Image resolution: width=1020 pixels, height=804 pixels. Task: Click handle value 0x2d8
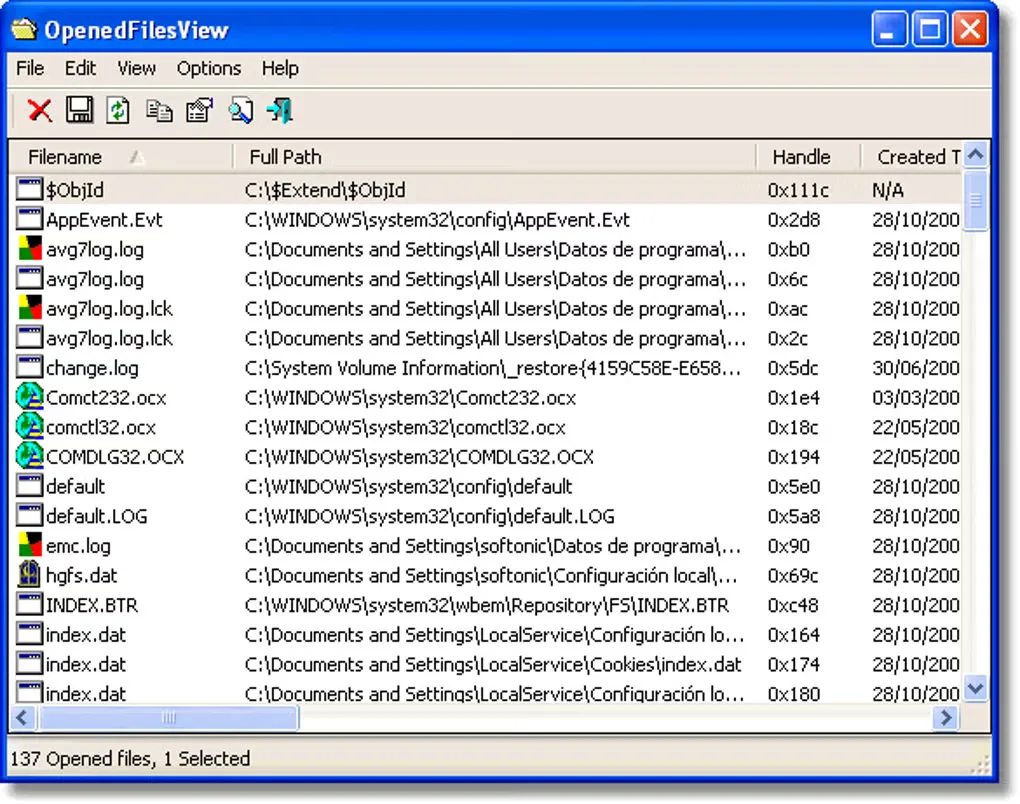pyautogui.click(x=794, y=220)
